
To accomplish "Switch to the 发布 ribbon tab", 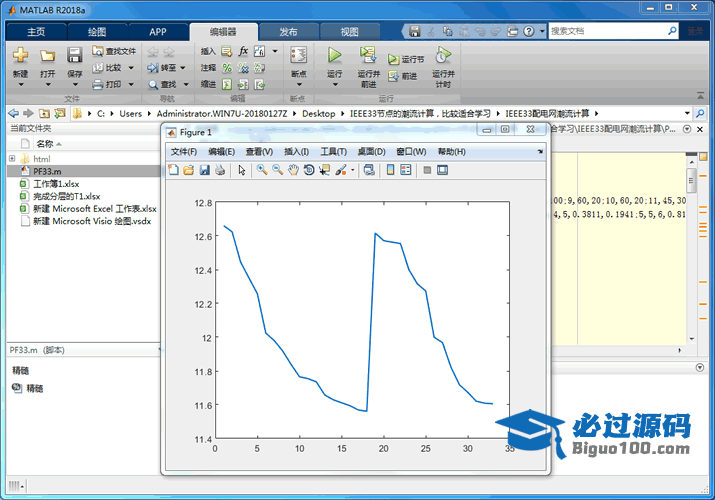I will (288, 32).
